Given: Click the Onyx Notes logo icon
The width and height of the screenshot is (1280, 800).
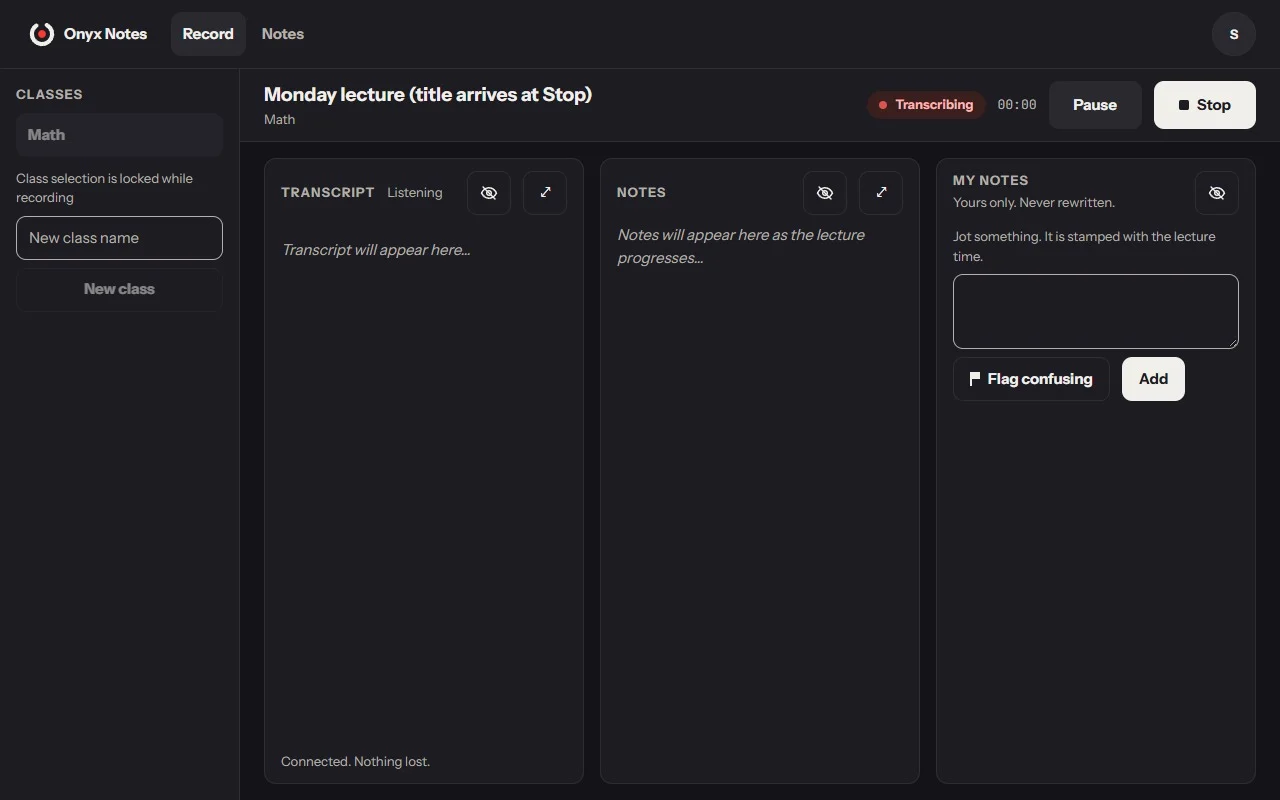Looking at the screenshot, I should click(x=42, y=34).
